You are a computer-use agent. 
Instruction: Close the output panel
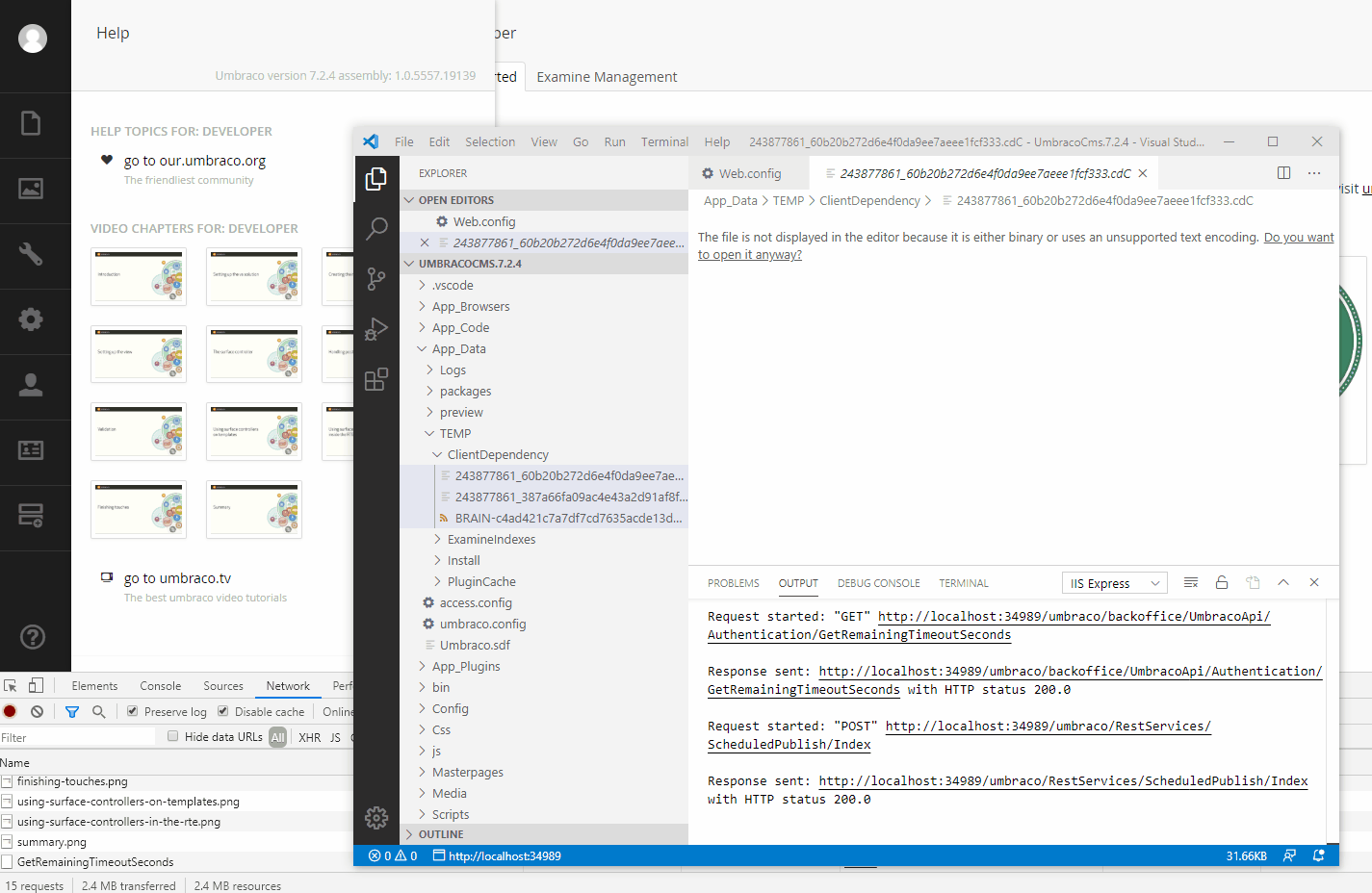pyautogui.click(x=1314, y=583)
